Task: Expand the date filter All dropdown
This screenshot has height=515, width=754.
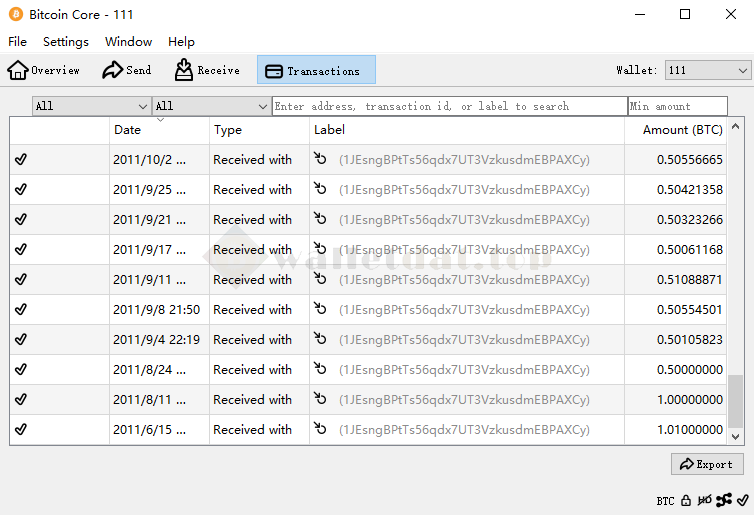Action: pos(91,106)
